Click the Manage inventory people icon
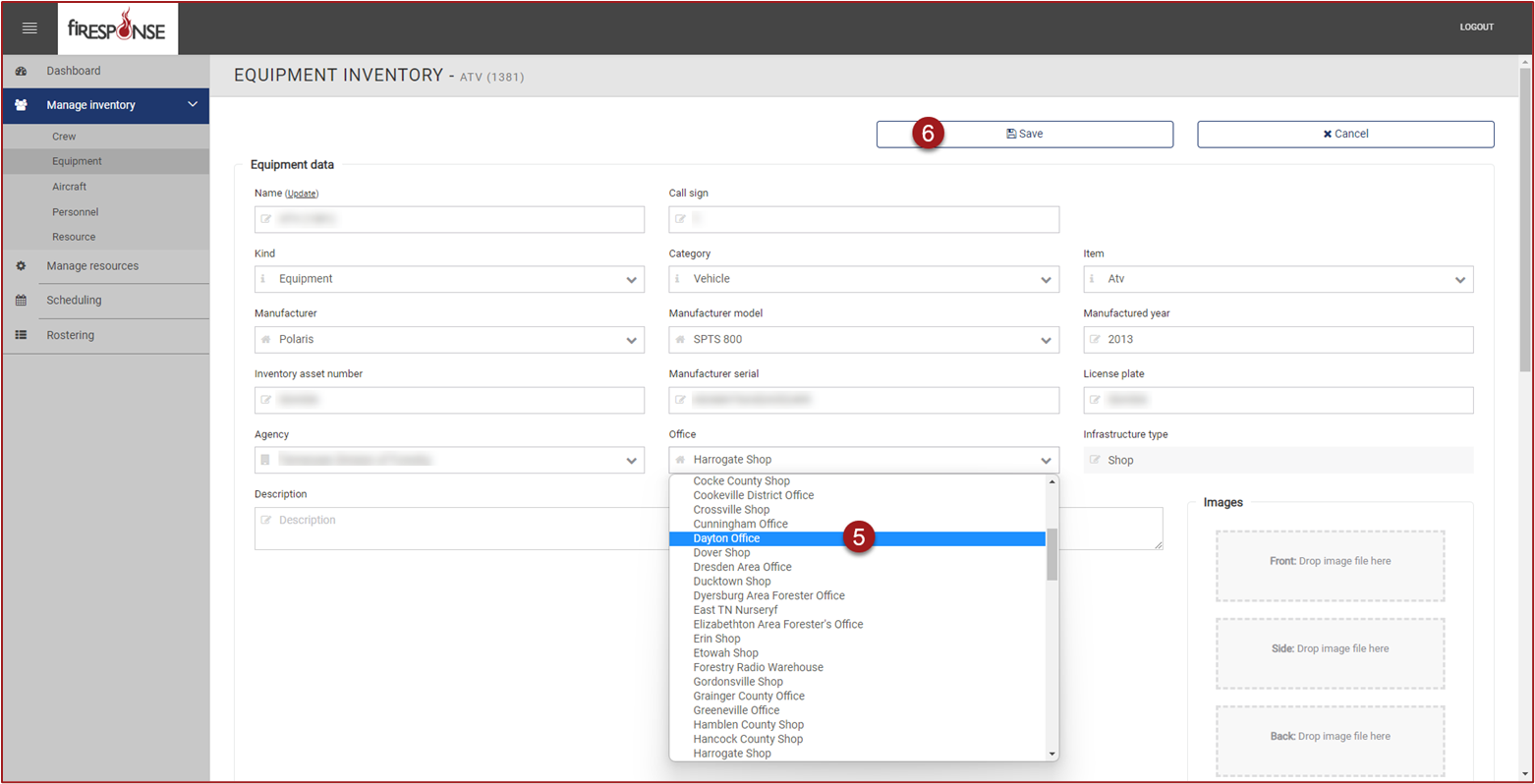1535x784 pixels. tap(21, 105)
